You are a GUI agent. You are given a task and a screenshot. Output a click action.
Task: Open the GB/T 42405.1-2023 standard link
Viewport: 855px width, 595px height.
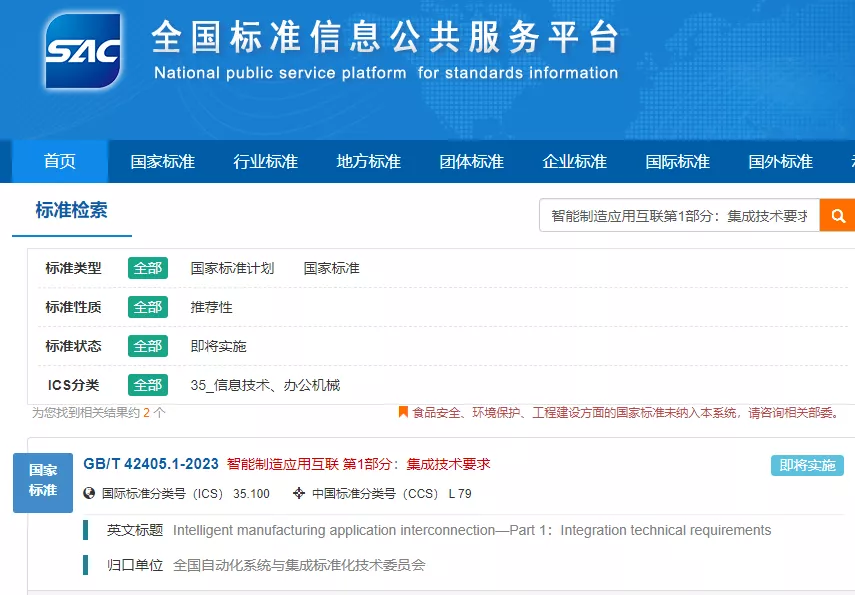(x=151, y=464)
